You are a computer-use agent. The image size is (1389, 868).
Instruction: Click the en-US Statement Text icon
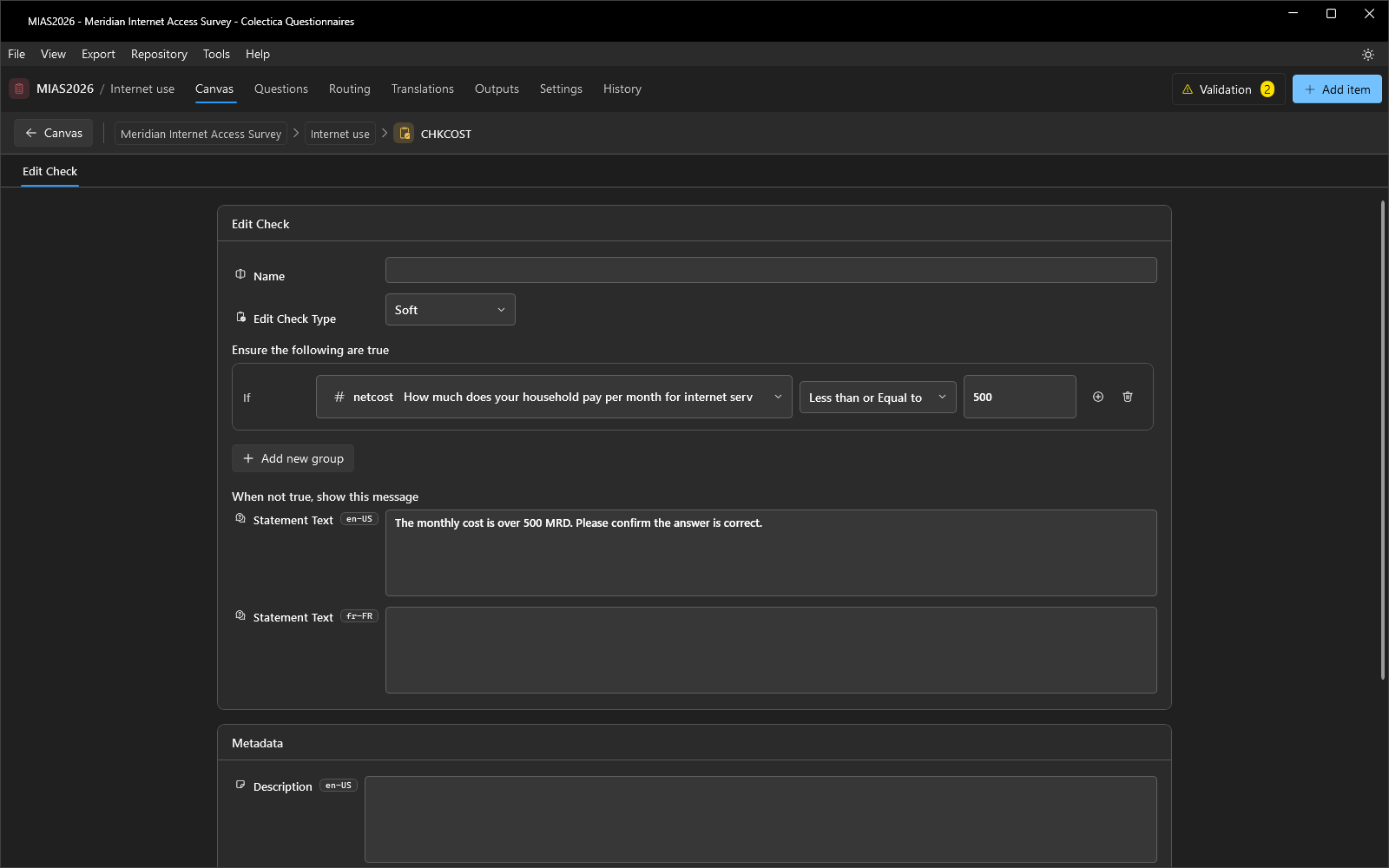pyautogui.click(x=240, y=518)
